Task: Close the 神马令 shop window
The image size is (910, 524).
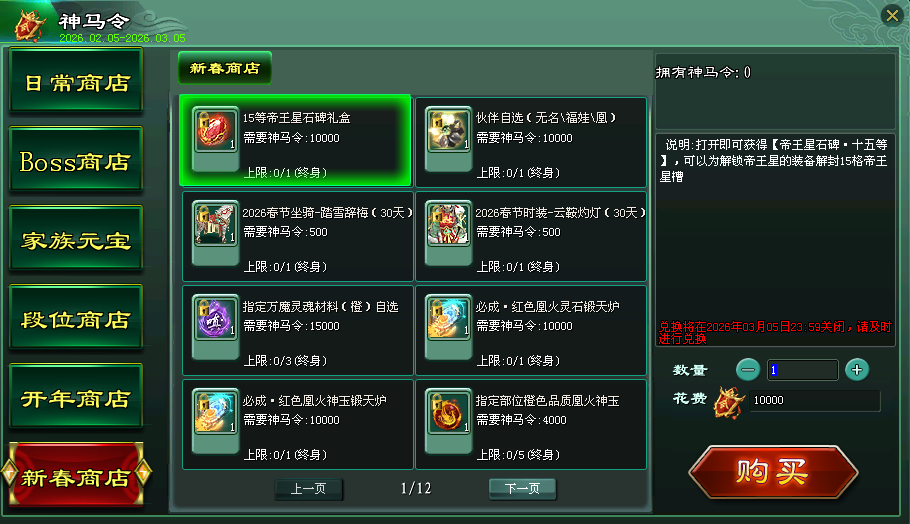Action: 893,15
